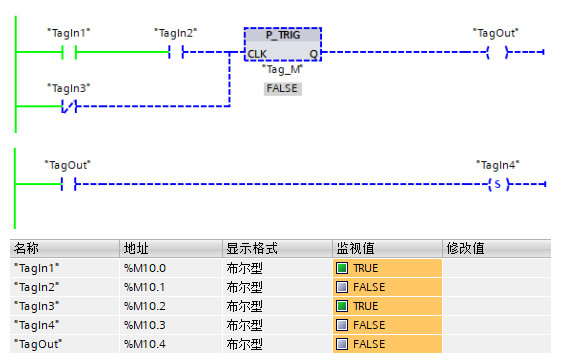Select the TagIn3 normally closed contact

point(69,106)
